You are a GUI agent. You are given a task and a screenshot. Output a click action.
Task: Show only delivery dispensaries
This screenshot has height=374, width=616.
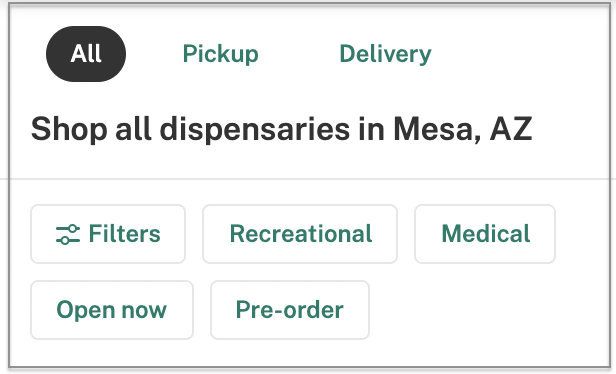385,54
